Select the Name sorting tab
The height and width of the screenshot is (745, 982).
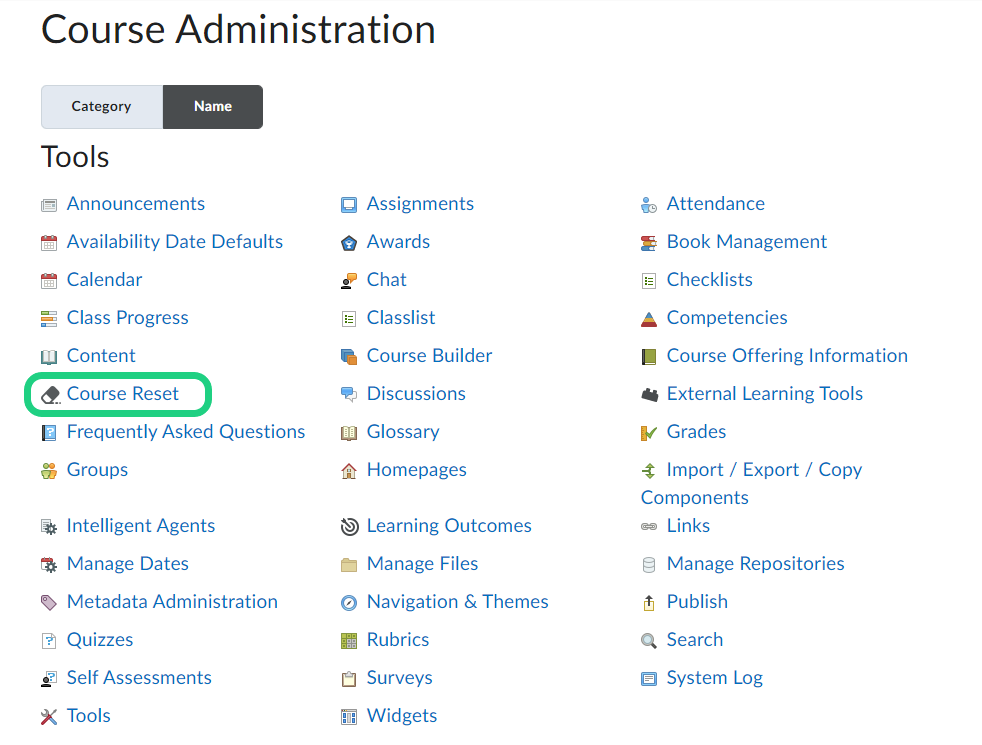pyautogui.click(x=213, y=107)
